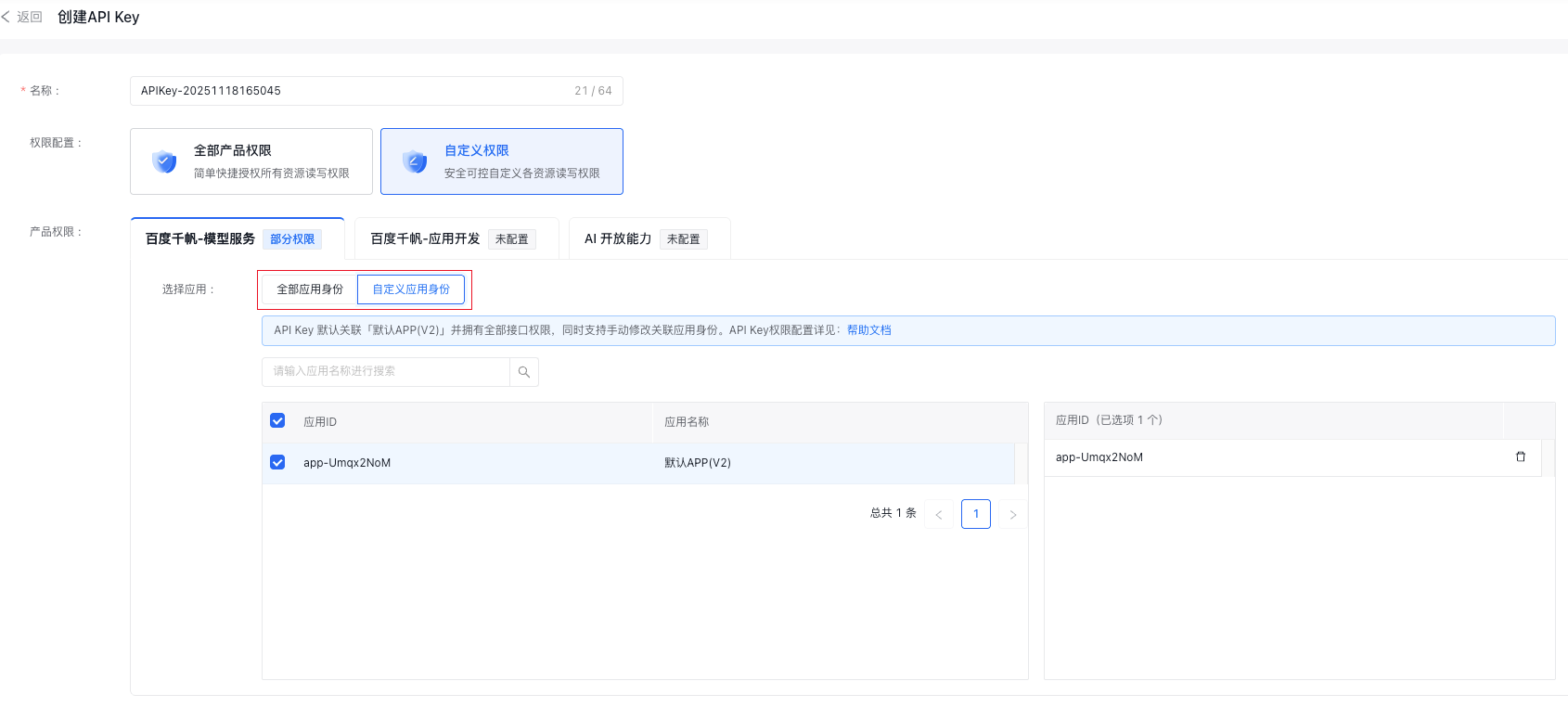Image resolution: width=1568 pixels, height=707 pixels.
Task: Choose the 全部产品权限 permission card
Action: pos(251,161)
